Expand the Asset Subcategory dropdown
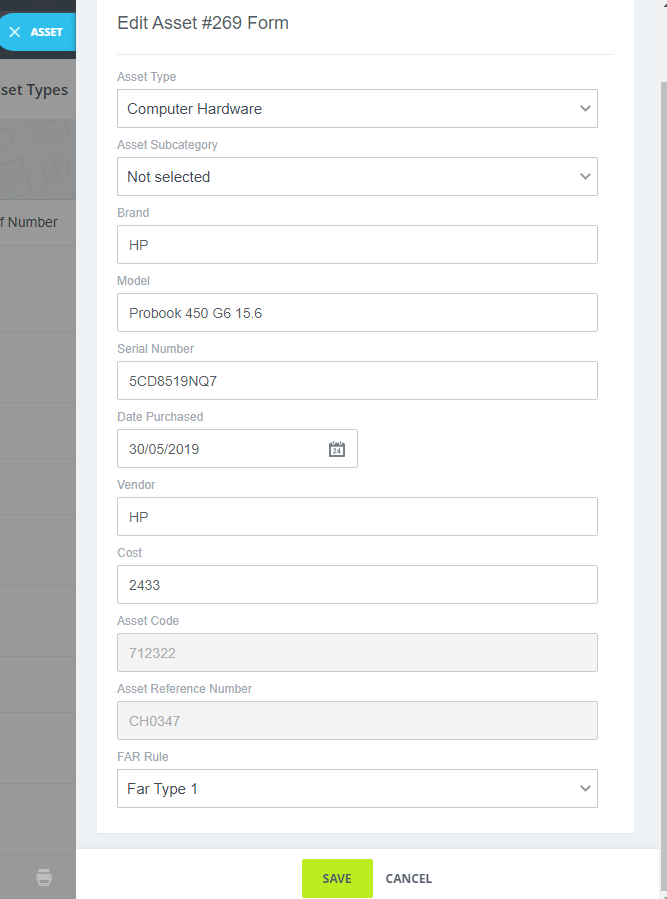 (357, 177)
